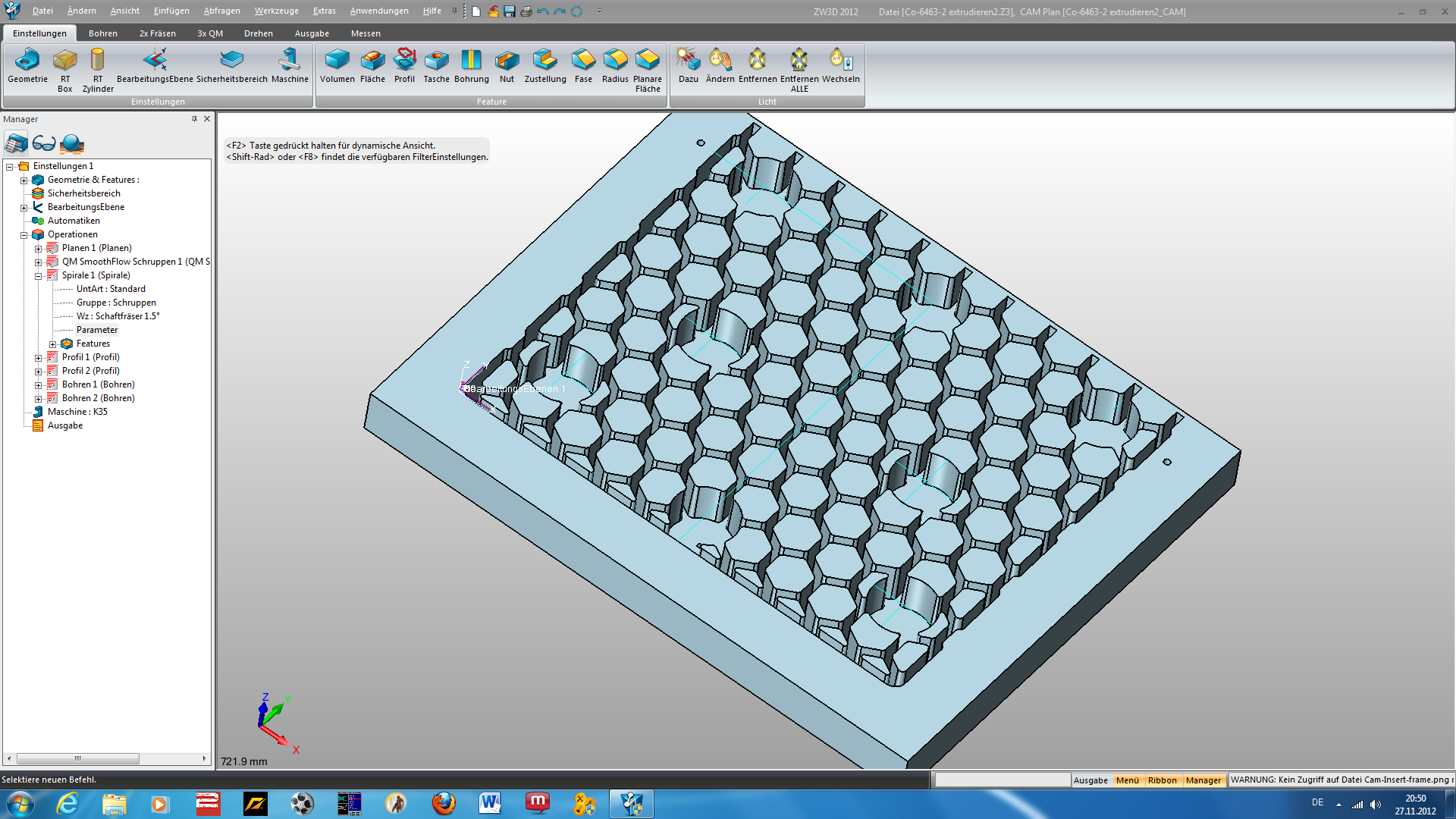
Task: Click the Entfernen ALLE light icon
Action: pos(799,71)
